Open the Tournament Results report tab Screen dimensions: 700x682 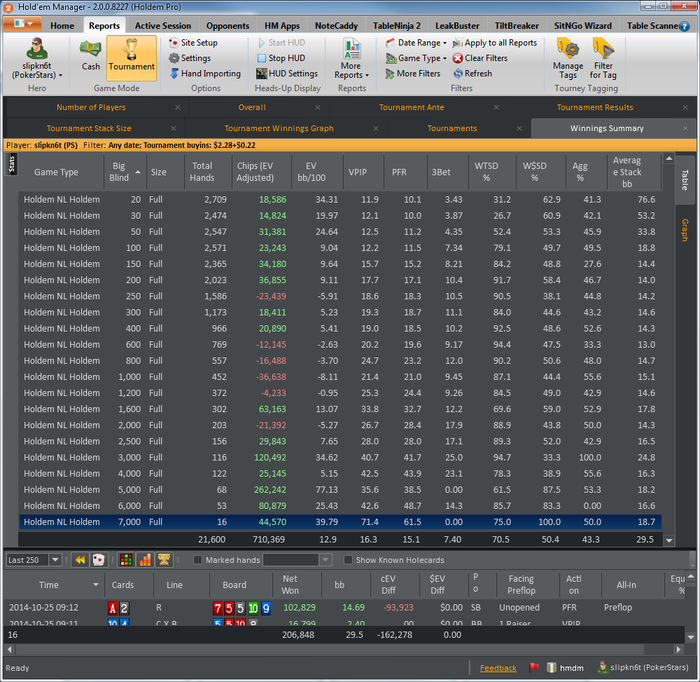[x=595, y=107]
